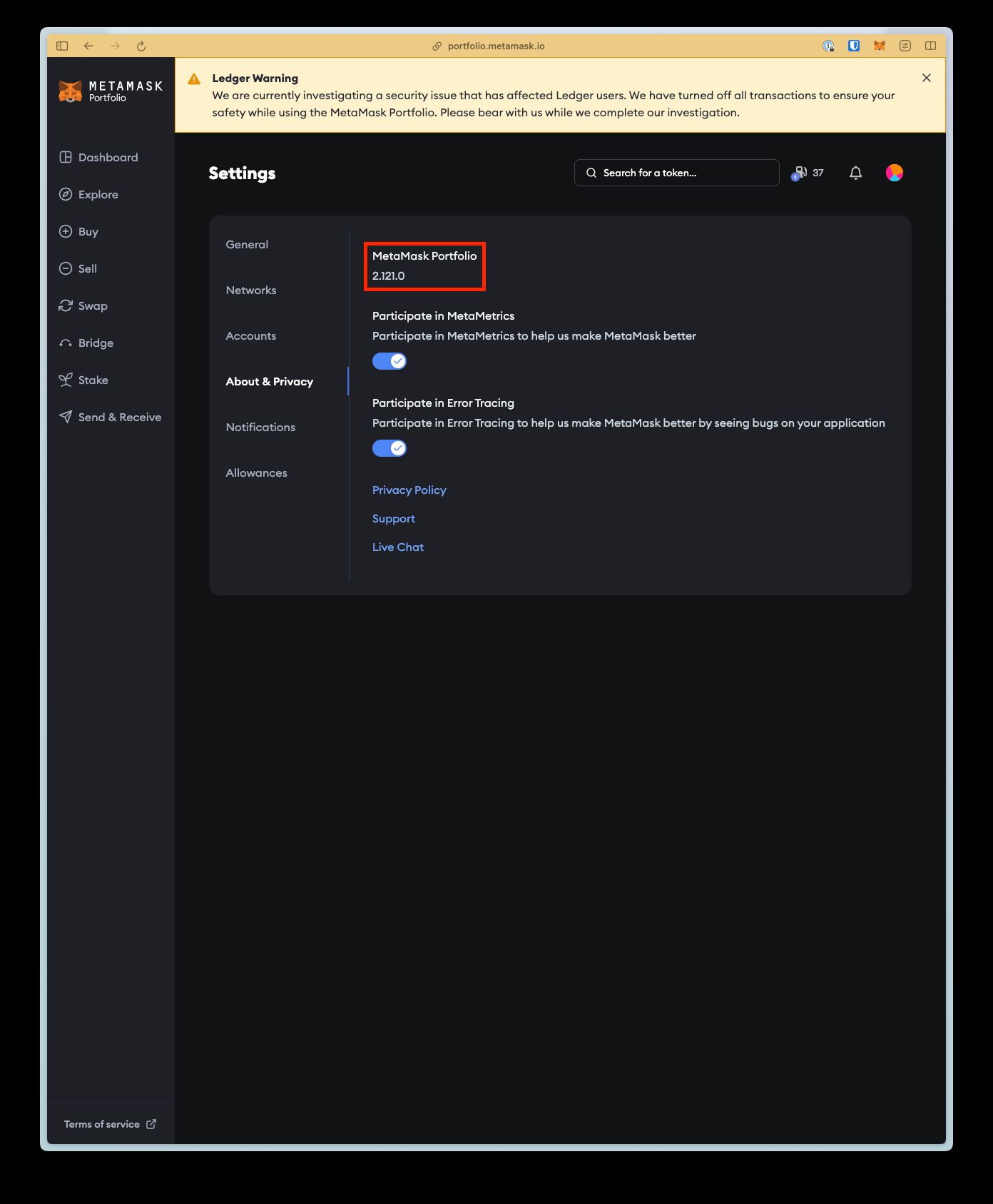This screenshot has height=1204, width=993.
Task: Toggle the browser sidebar icon
Action: [x=62, y=46]
